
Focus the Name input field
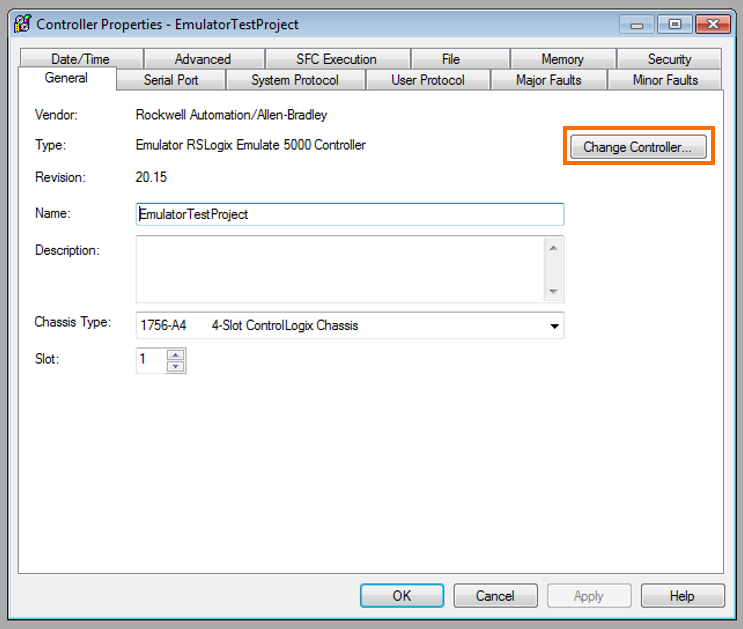350,214
